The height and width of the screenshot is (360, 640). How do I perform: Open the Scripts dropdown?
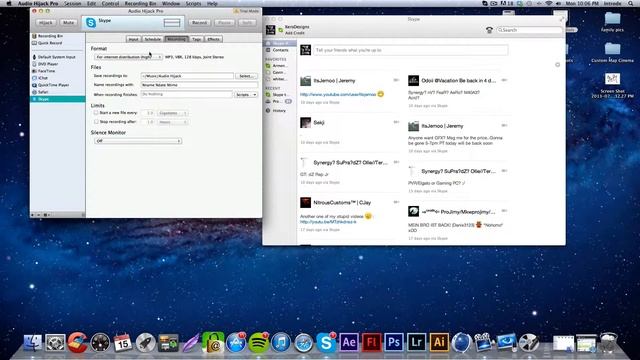point(246,95)
